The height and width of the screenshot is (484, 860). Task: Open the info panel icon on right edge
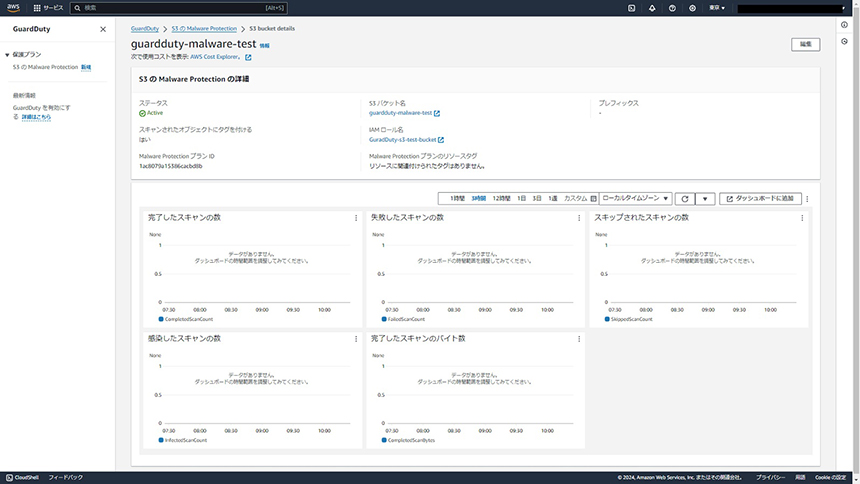(844, 25)
